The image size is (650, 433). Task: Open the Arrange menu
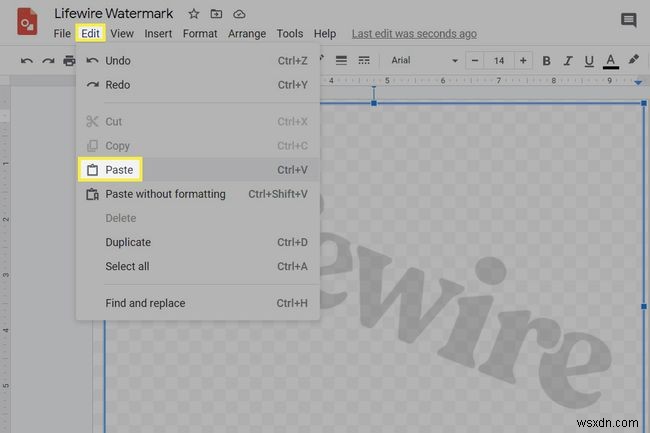click(x=247, y=34)
